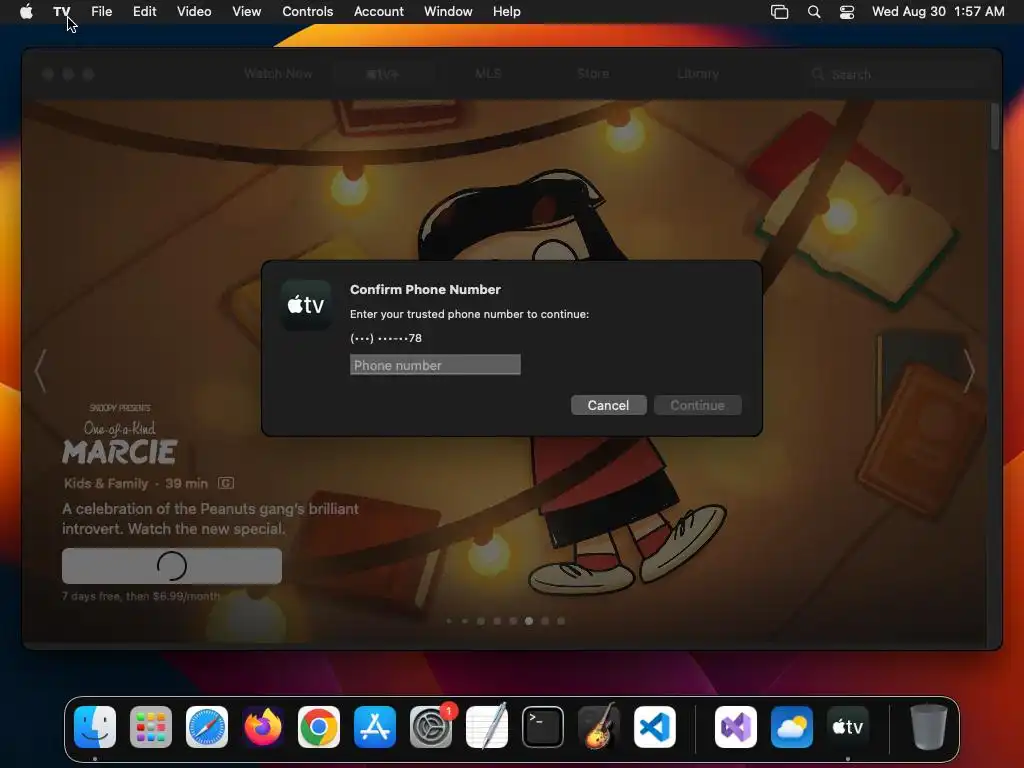Click the TV window close button

(48, 74)
